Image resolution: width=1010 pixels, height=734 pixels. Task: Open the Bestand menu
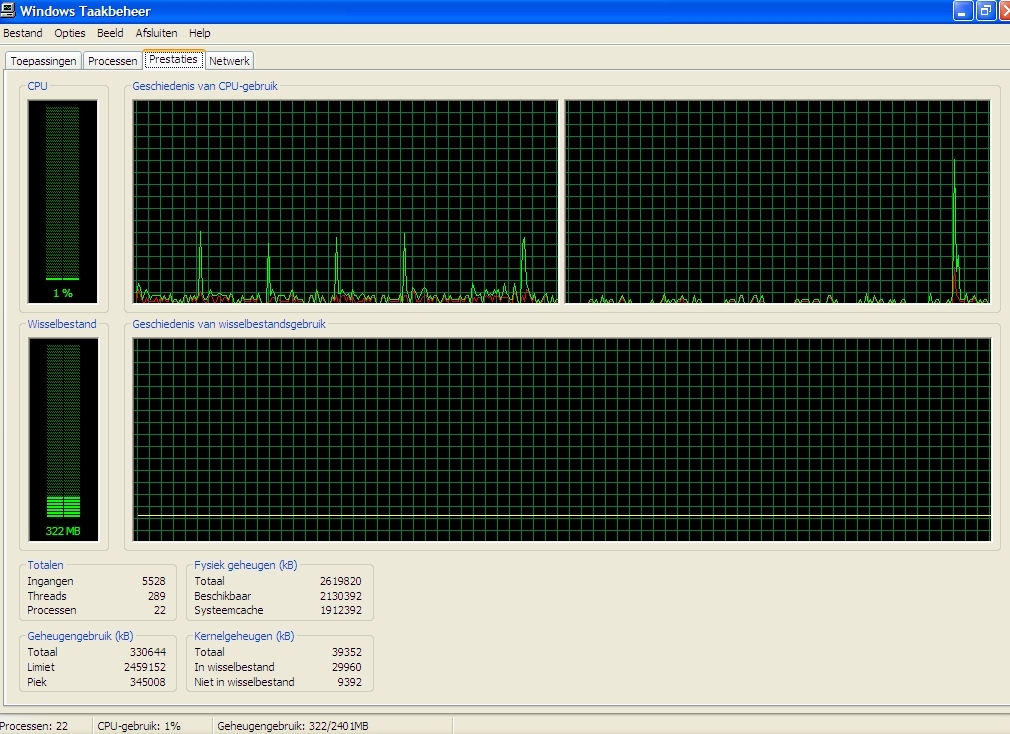coord(23,33)
